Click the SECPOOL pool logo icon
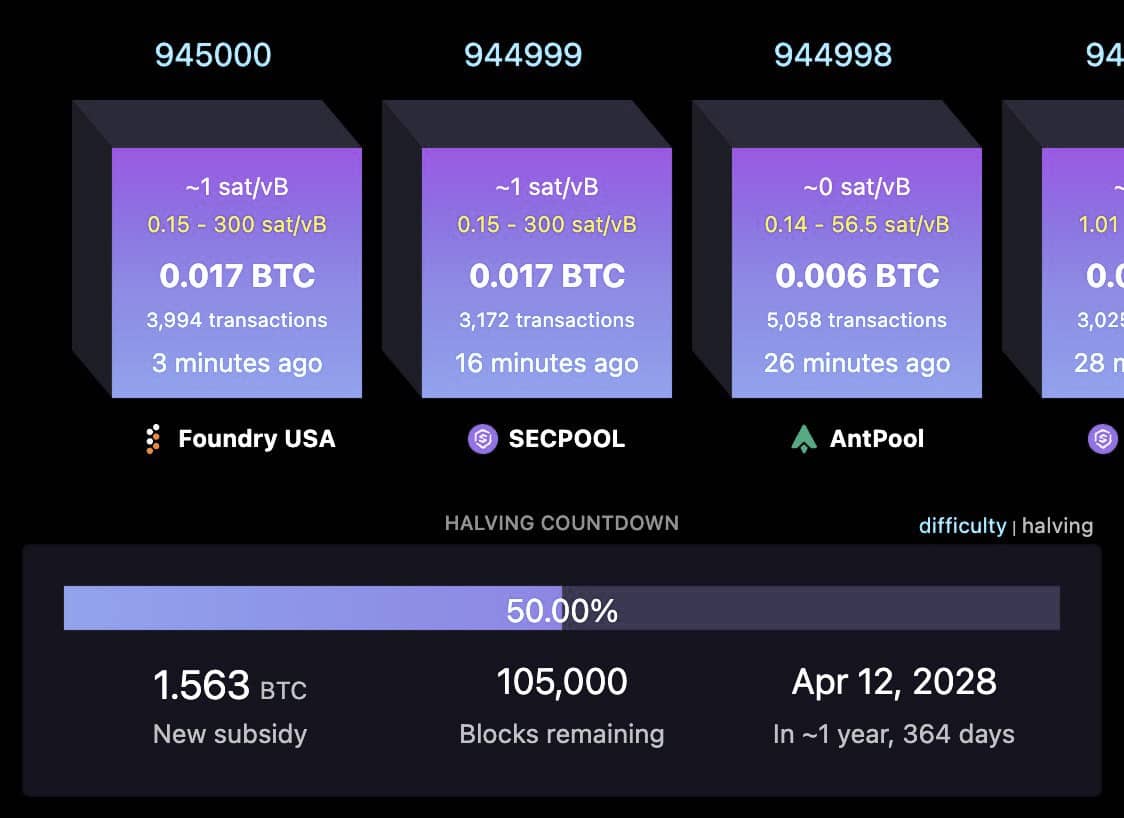Viewport: 1124px width, 818px height. click(483, 439)
